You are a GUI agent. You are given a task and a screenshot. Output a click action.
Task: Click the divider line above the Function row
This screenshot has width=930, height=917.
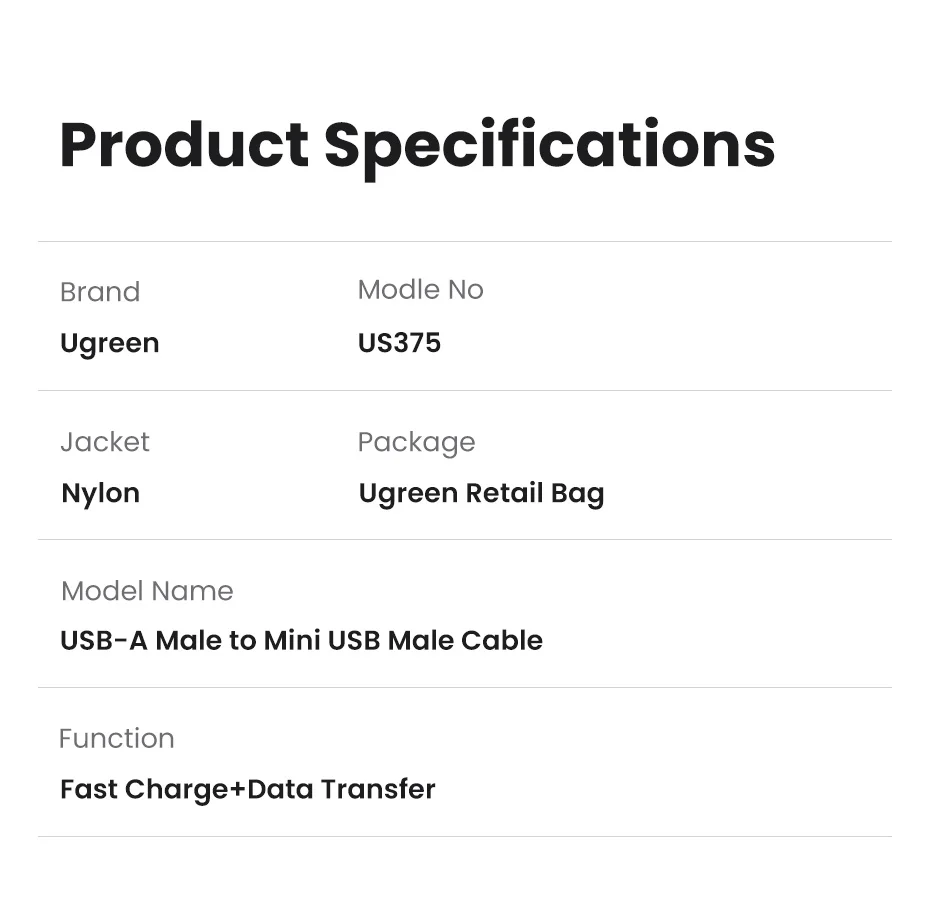[464, 687]
